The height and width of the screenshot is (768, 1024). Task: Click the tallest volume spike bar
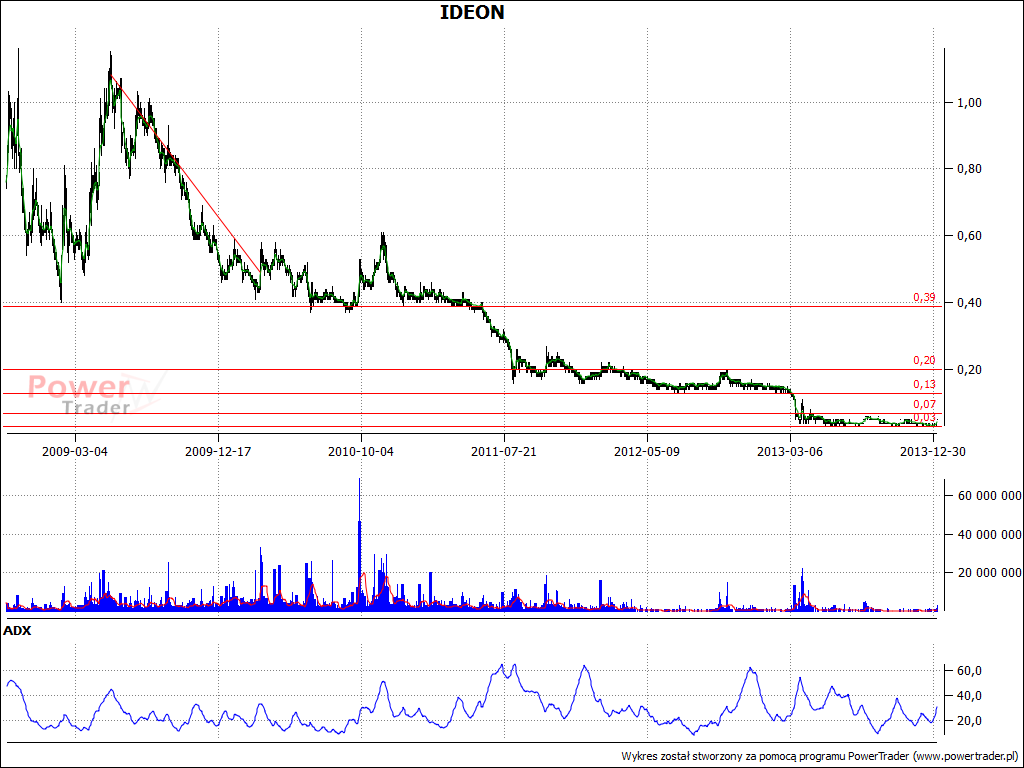(x=359, y=544)
